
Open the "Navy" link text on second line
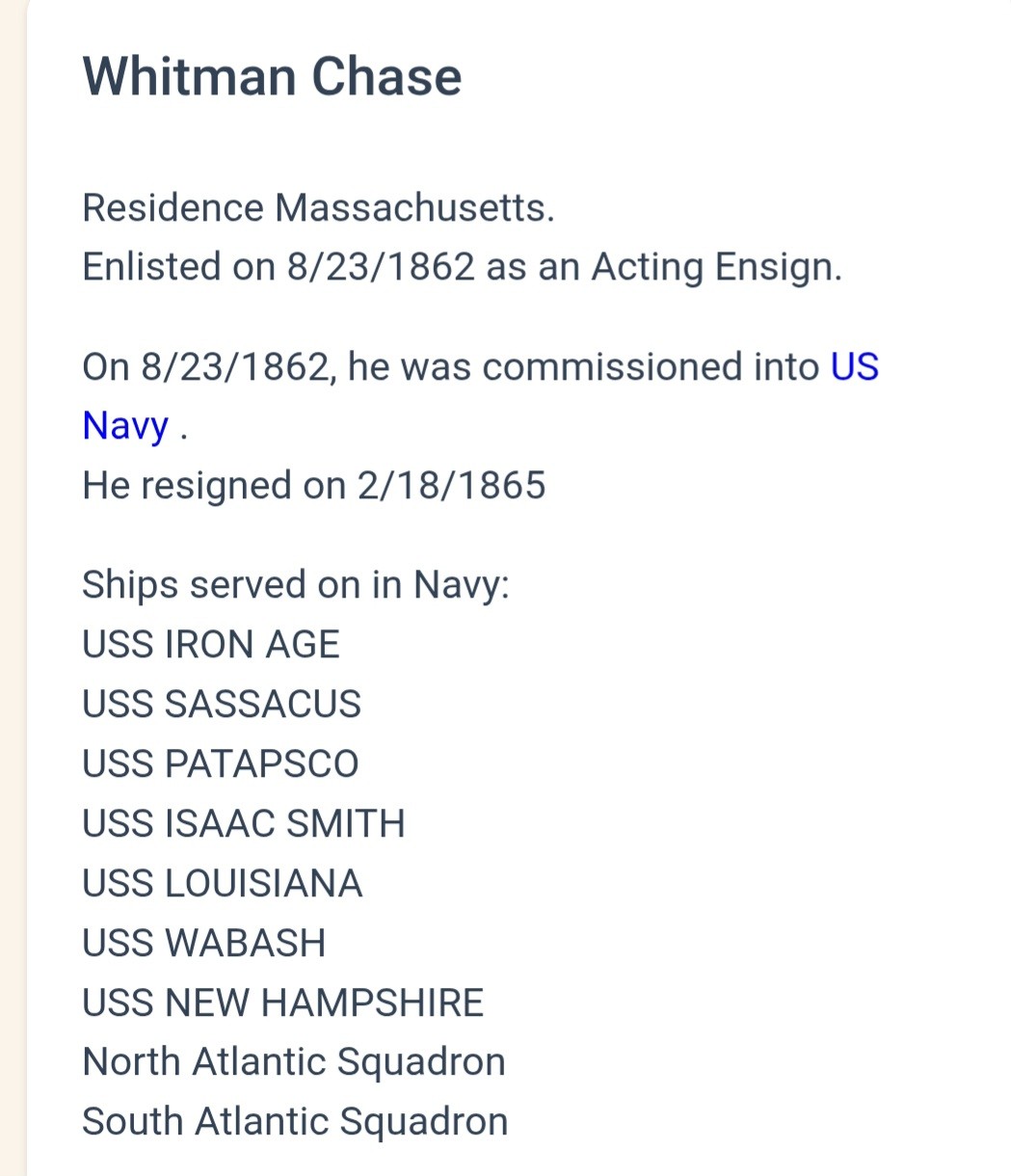(x=125, y=426)
